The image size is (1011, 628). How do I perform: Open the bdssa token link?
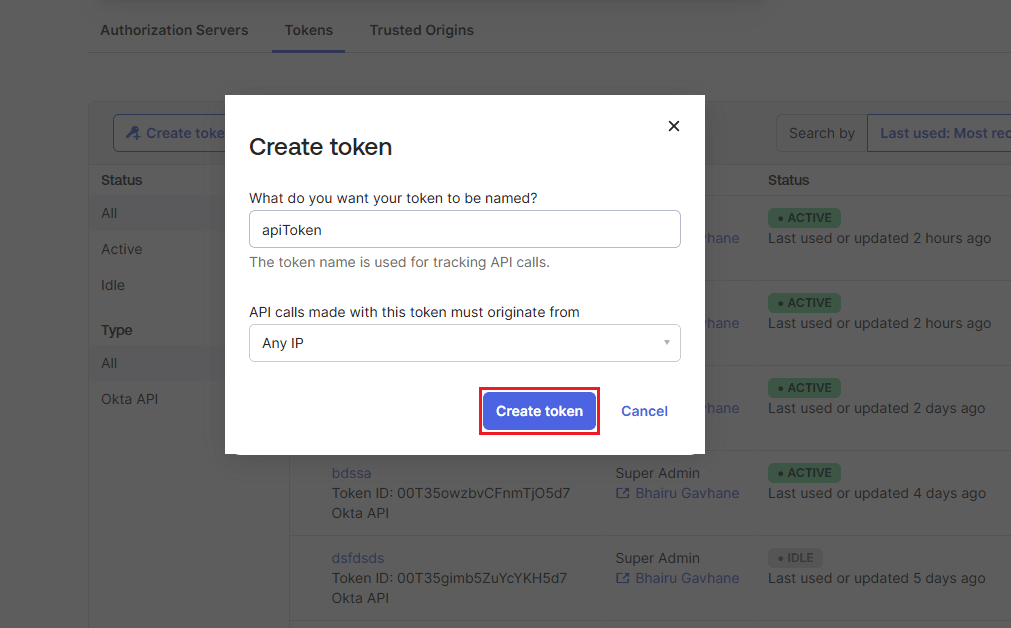(351, 473)
